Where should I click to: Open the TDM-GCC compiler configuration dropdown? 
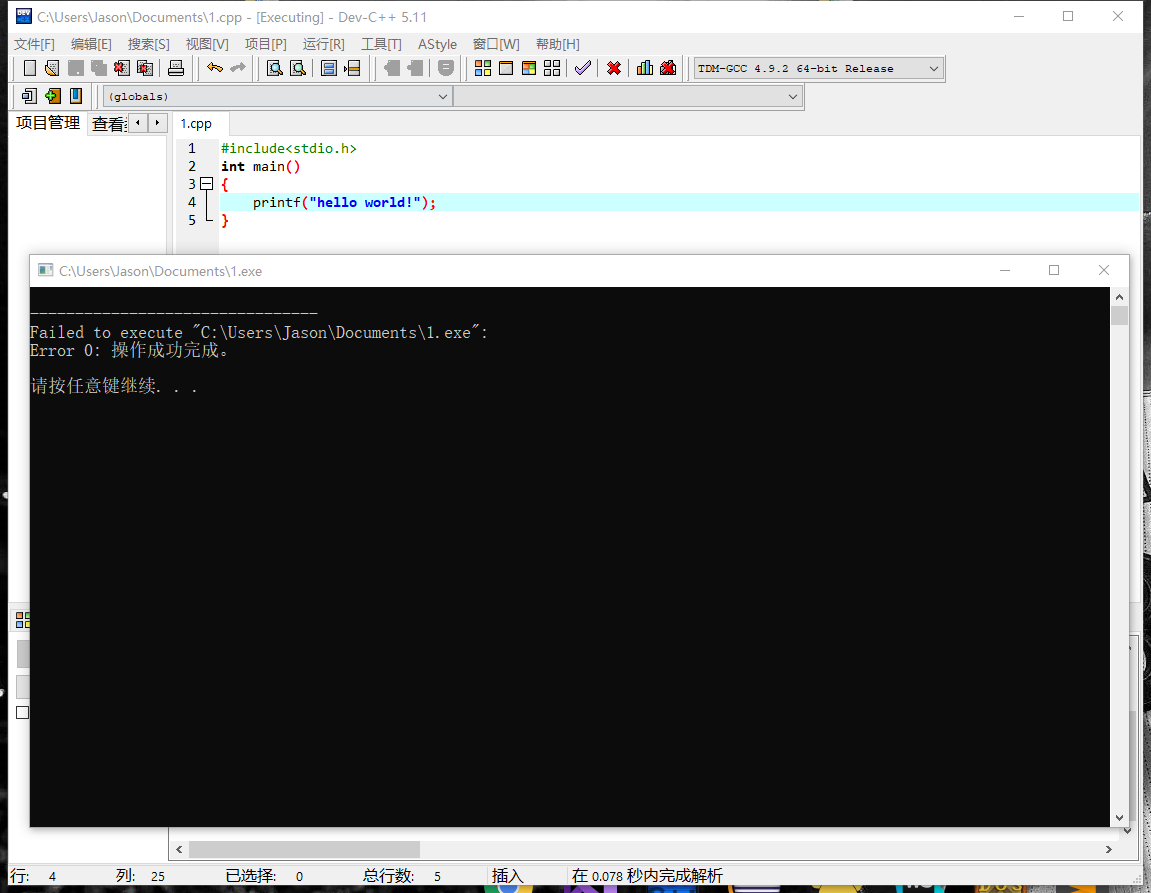934,68
